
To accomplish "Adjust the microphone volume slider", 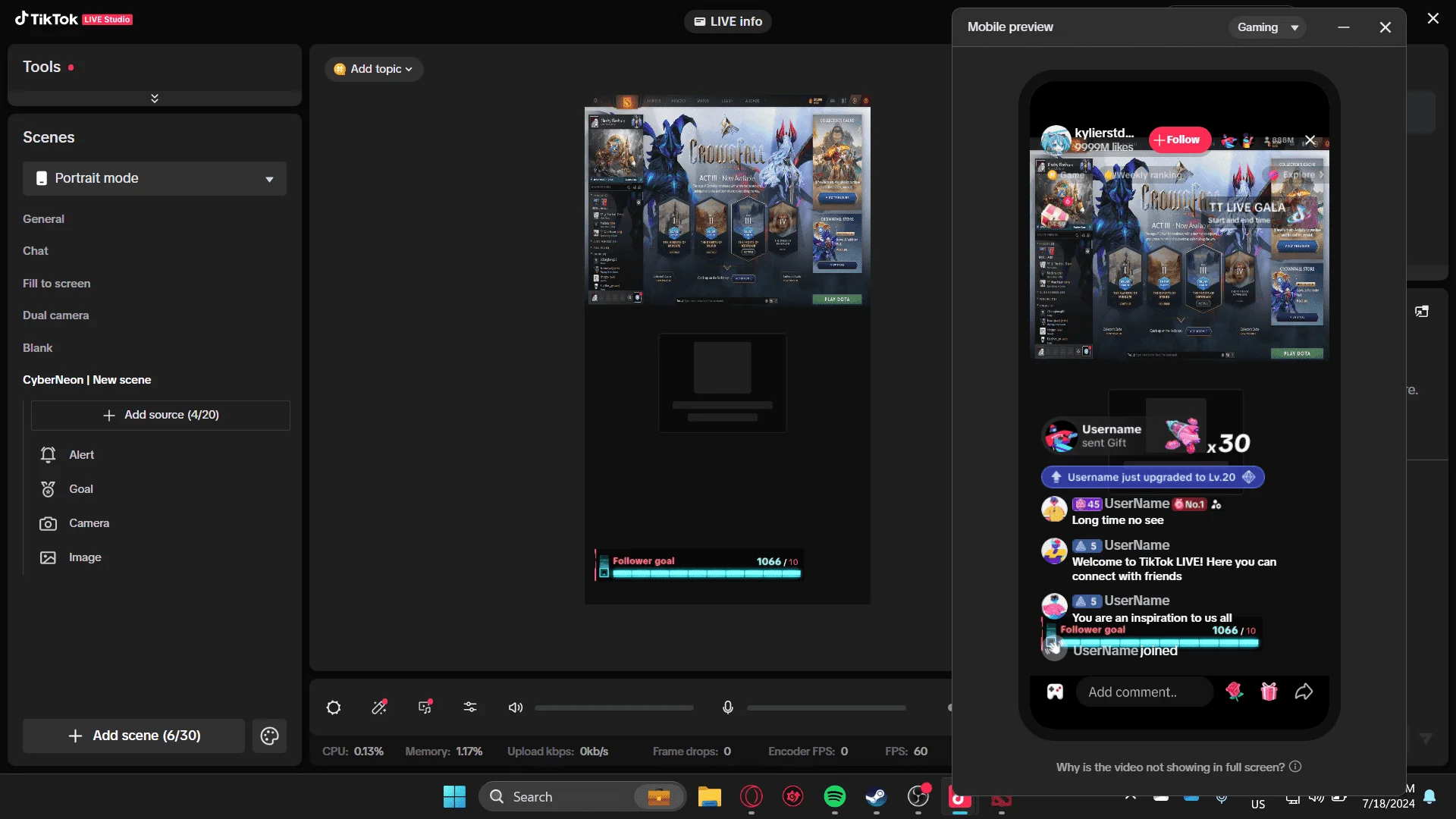I will [827, 708].
